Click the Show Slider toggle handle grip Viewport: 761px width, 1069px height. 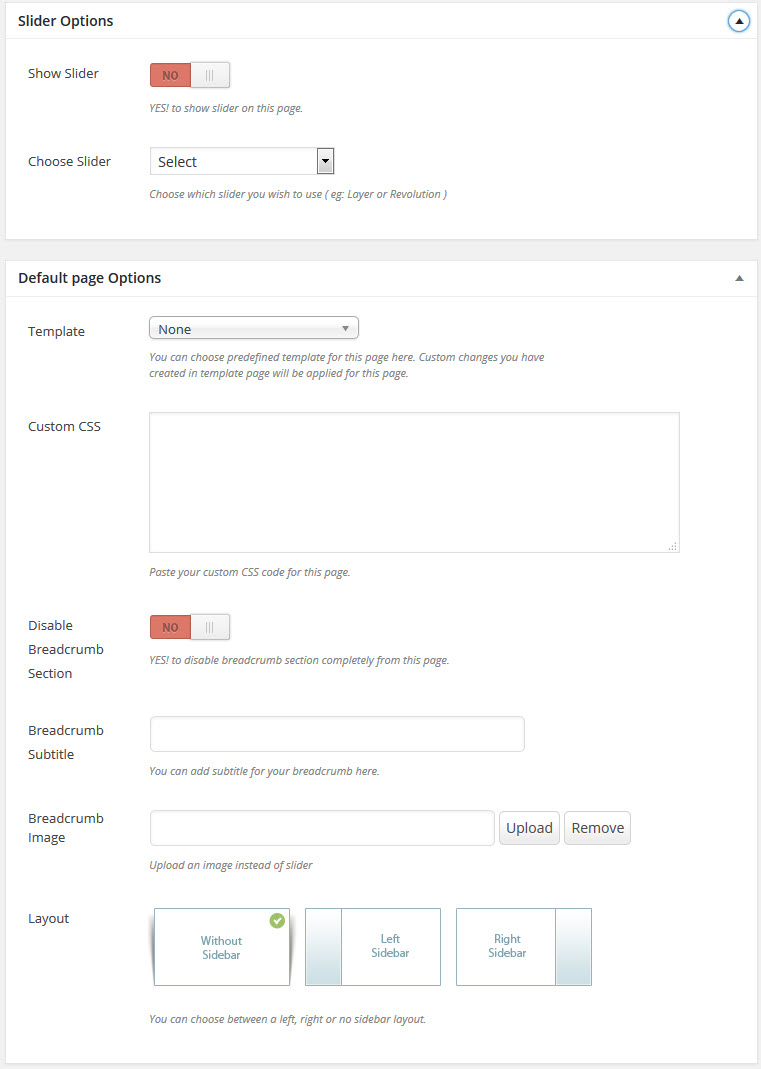209,75
